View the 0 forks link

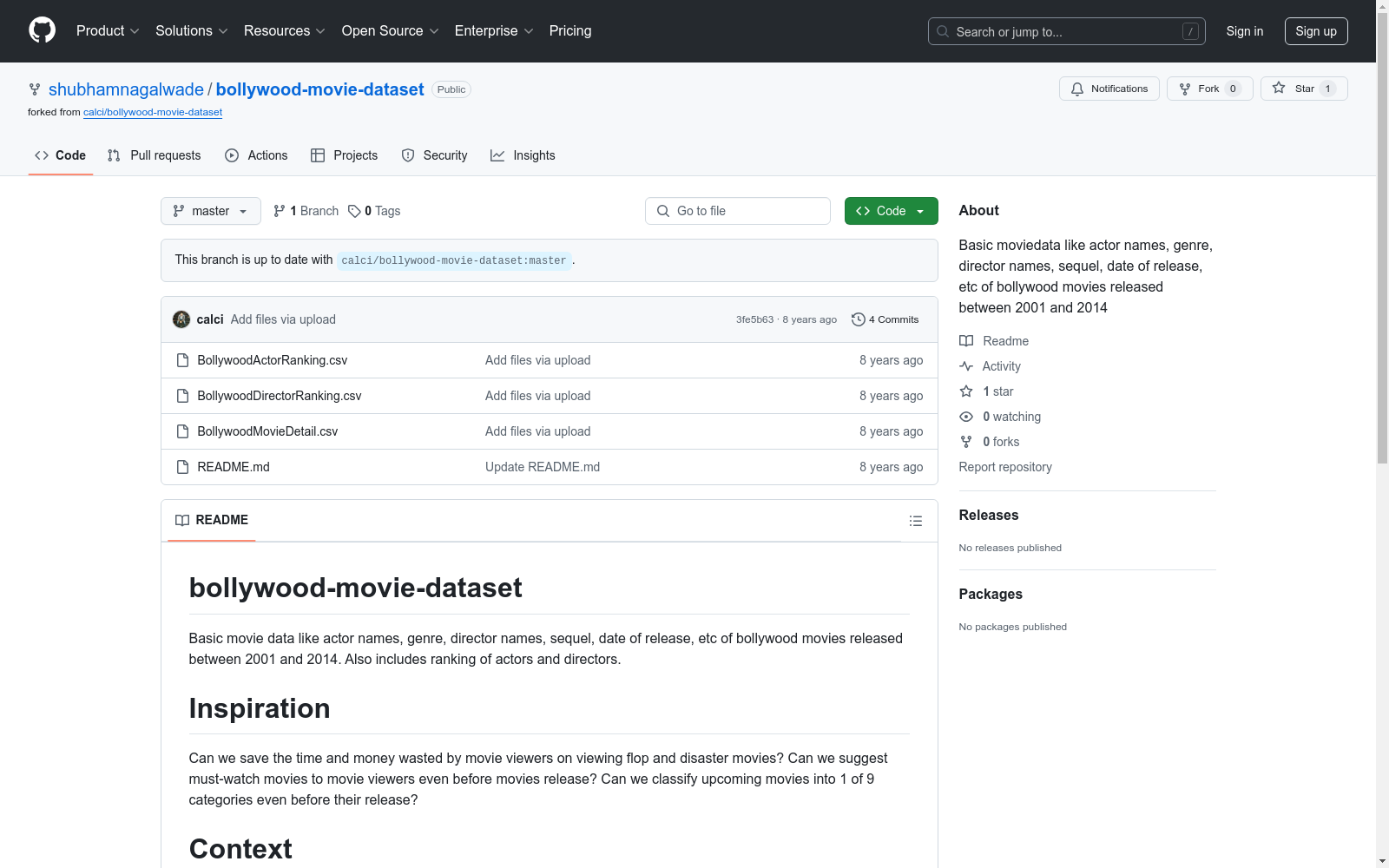(x=990, y=442)
